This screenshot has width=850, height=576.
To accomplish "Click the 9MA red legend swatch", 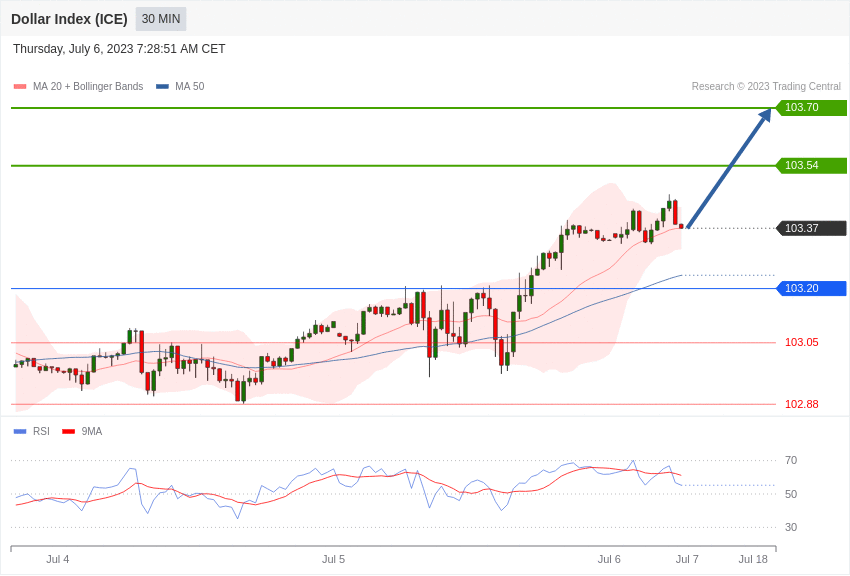I will [68, 431].
